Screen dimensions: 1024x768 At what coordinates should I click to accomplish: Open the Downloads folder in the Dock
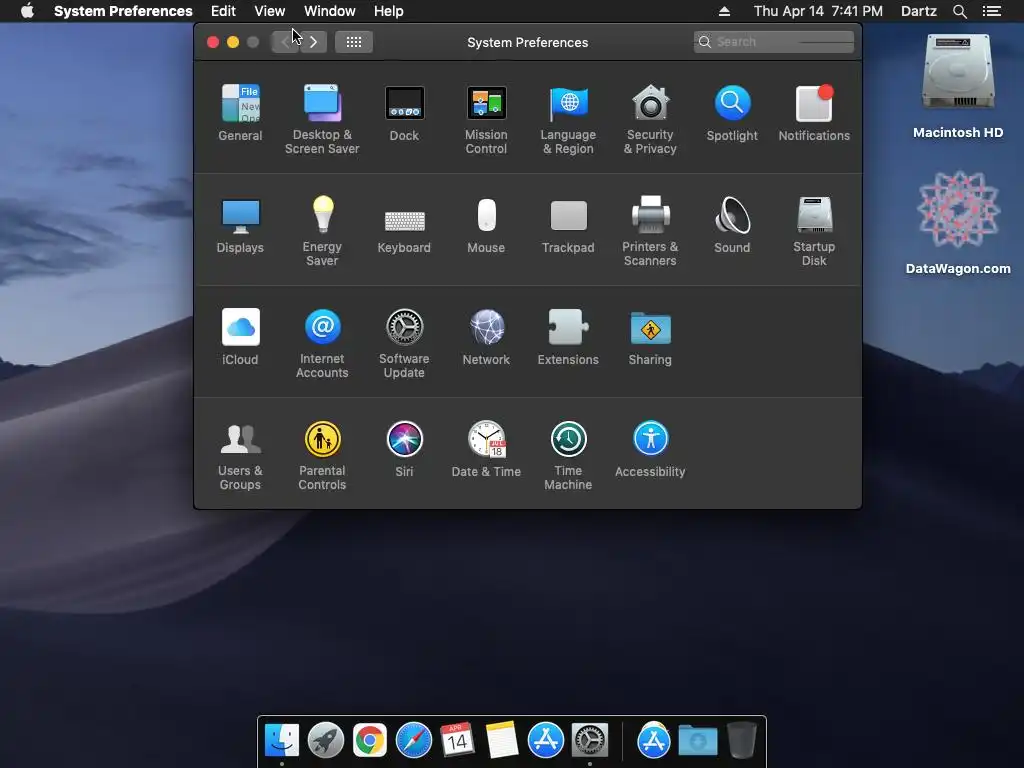(x=697, y=740)
